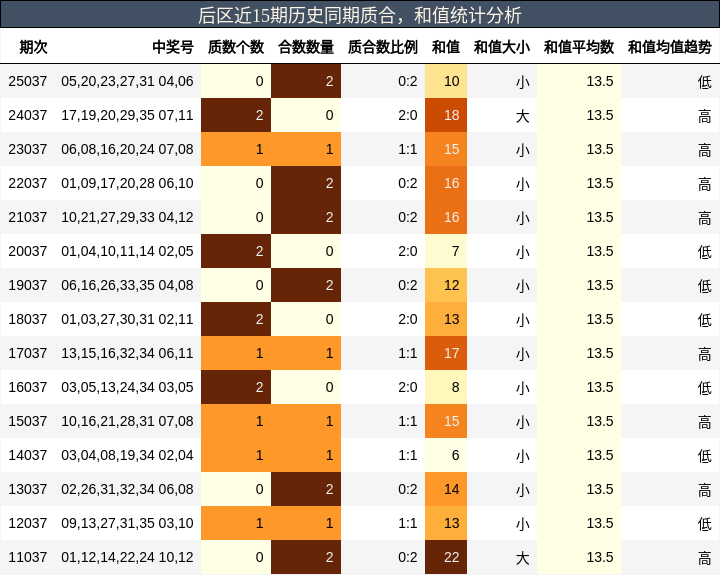Click the 和值大小 column header
The width and height of the screenshot is (720, 575).
pos(501,46)
